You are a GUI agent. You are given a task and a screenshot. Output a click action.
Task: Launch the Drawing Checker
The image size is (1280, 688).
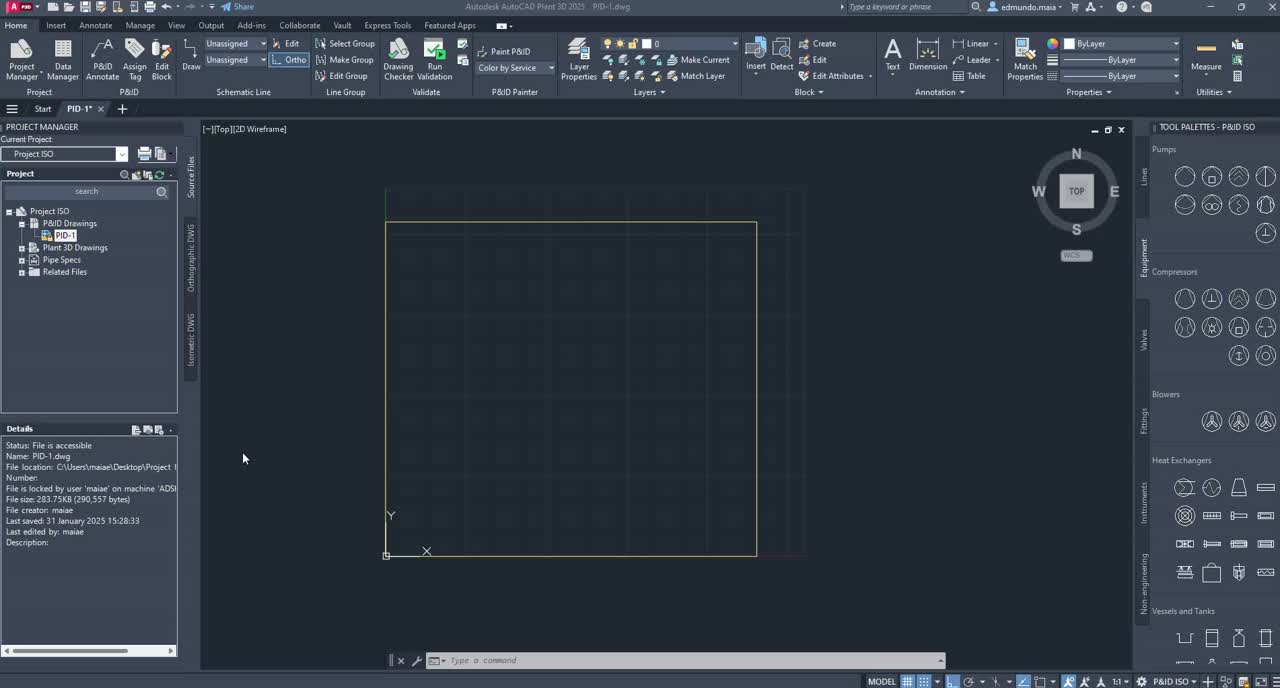[398, 58]
